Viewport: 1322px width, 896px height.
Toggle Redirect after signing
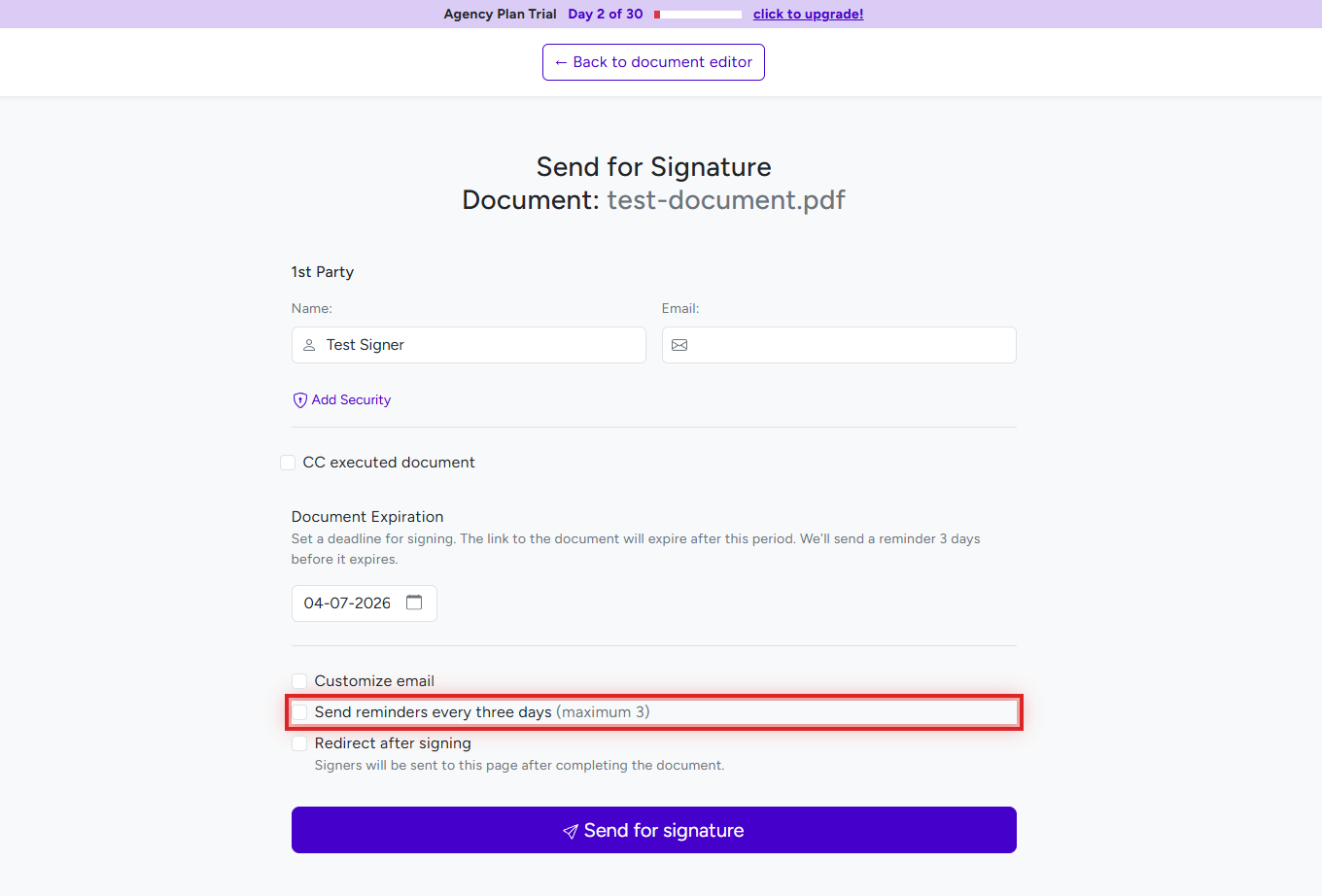click(x=299, y=743)
